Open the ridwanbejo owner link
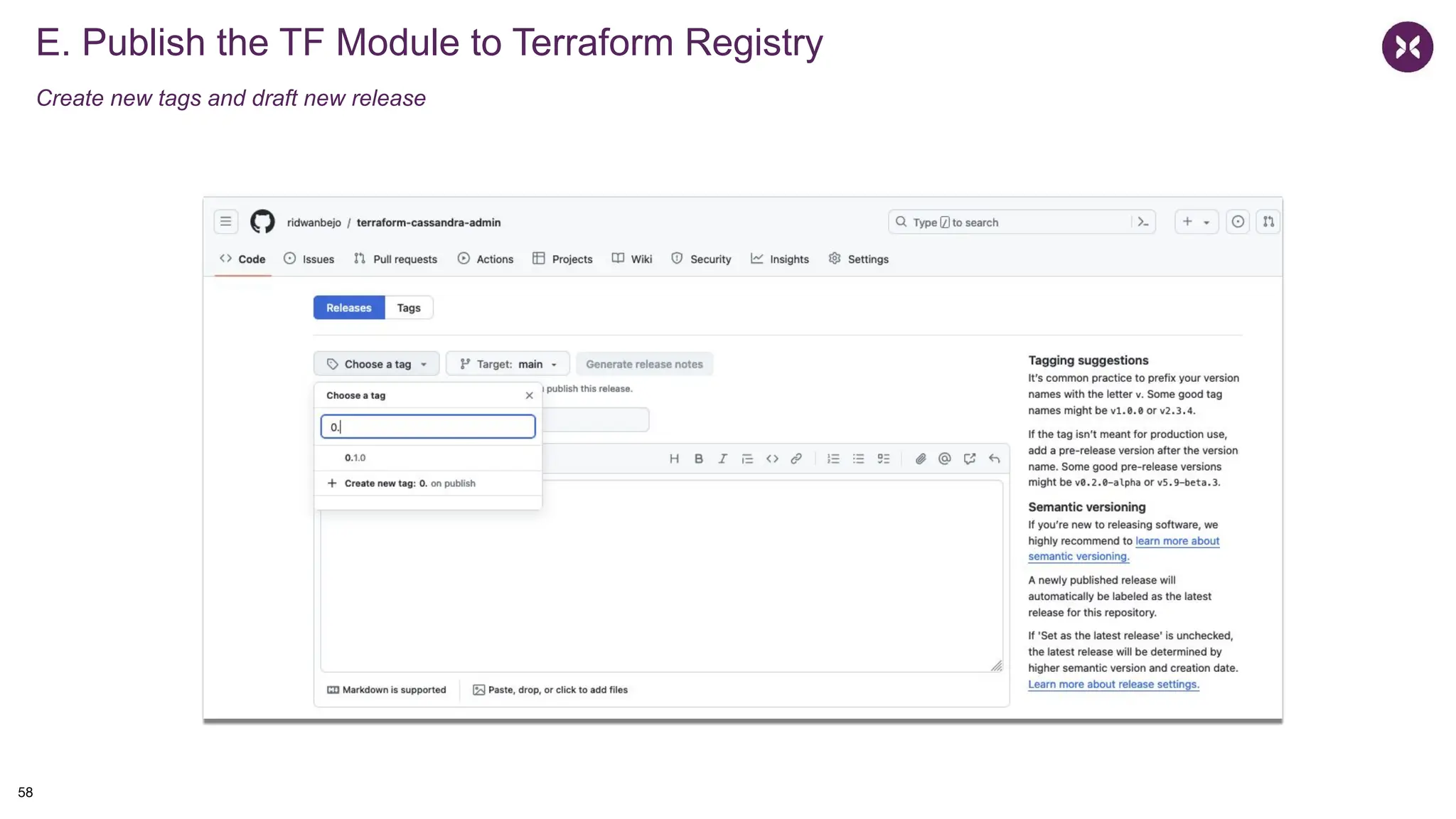The image size is (1456, 819). [314, 223]
